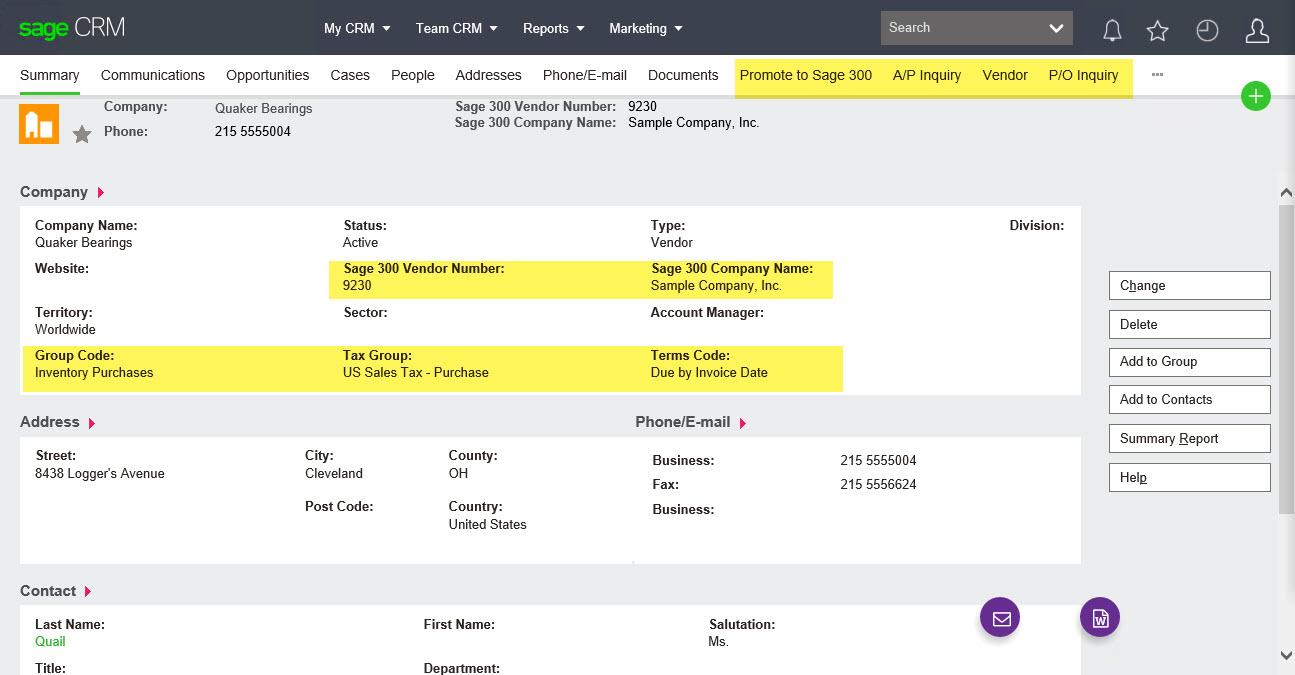Open the Promote to Sage 300 tab

coord(806,75)
